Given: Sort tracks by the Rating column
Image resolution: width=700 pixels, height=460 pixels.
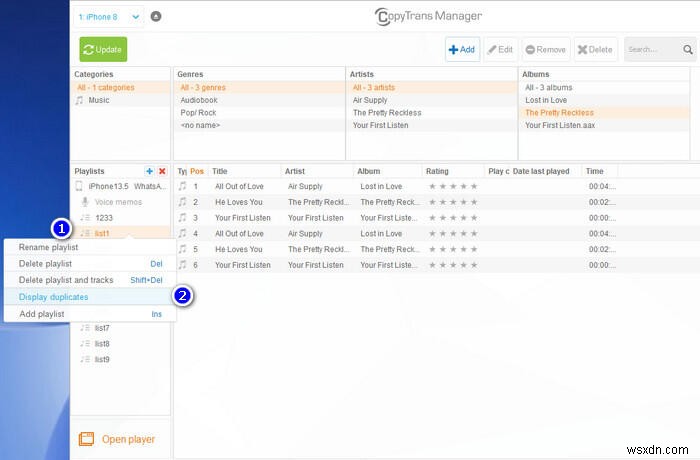Looking at the screenshot, I should click(x=453, y=171).
